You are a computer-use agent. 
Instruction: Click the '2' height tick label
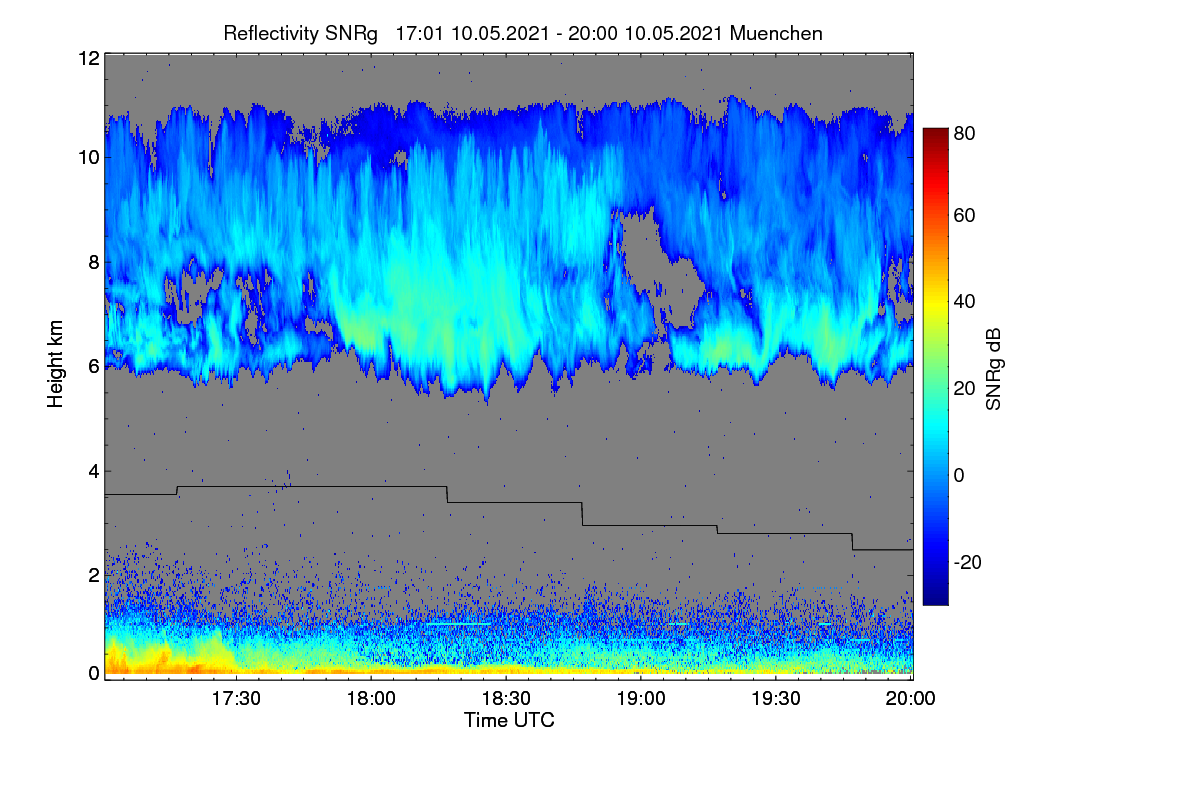click(x=93, y=575)
